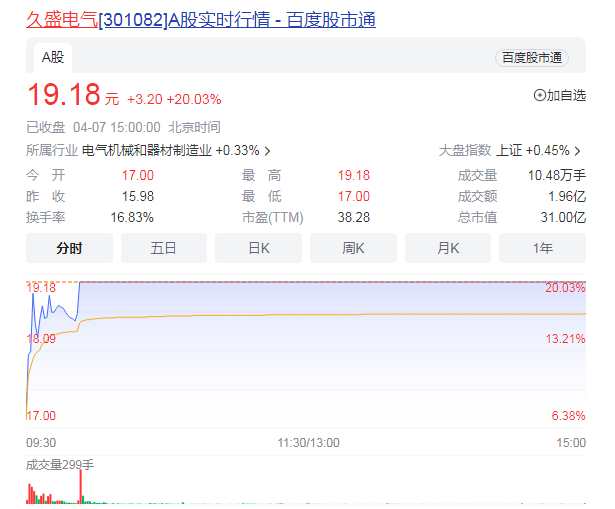Switch to the 分时 intraday chart tab
Image resolution: width=615 pixels, height=509 pixels.
tap(69, 248)
